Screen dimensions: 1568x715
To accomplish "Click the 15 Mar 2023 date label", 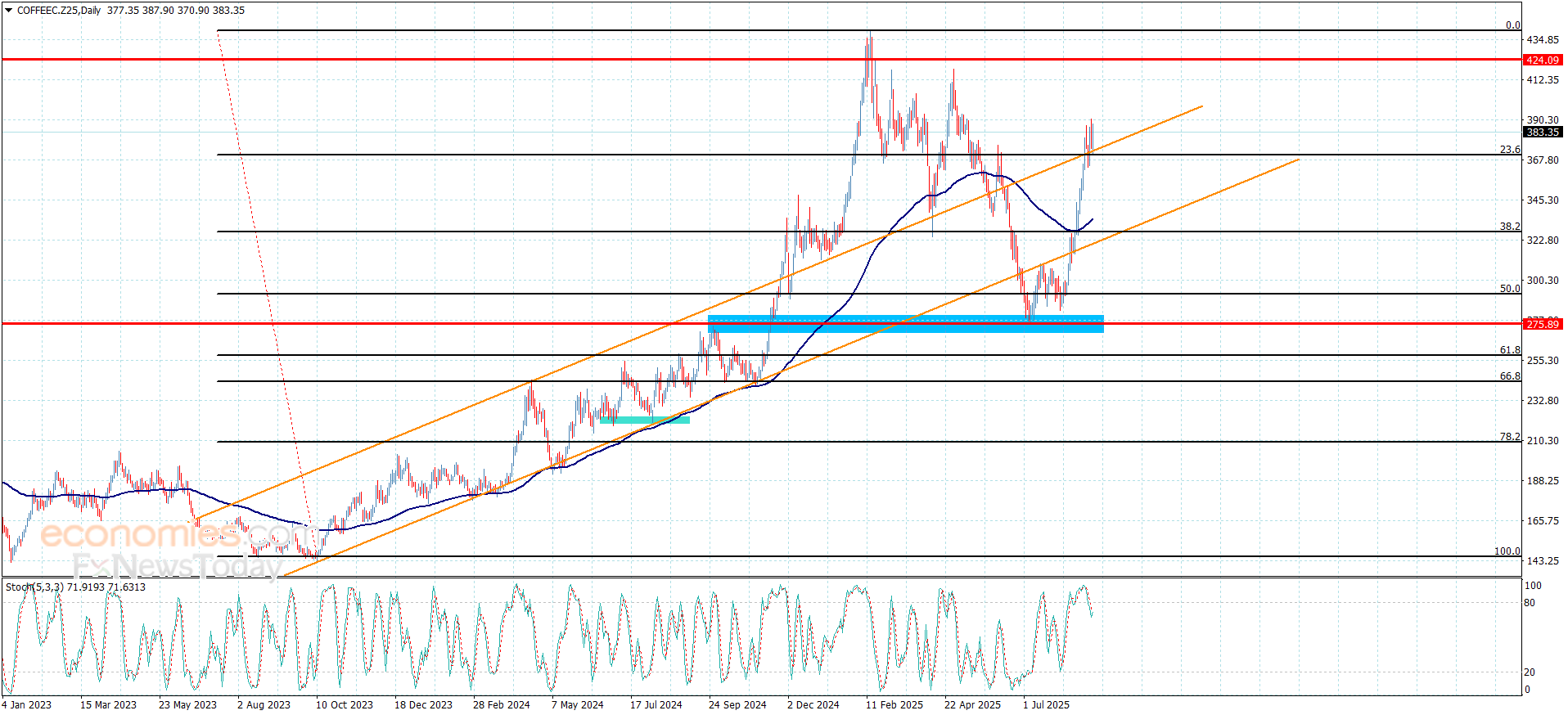I will point(108,704).
